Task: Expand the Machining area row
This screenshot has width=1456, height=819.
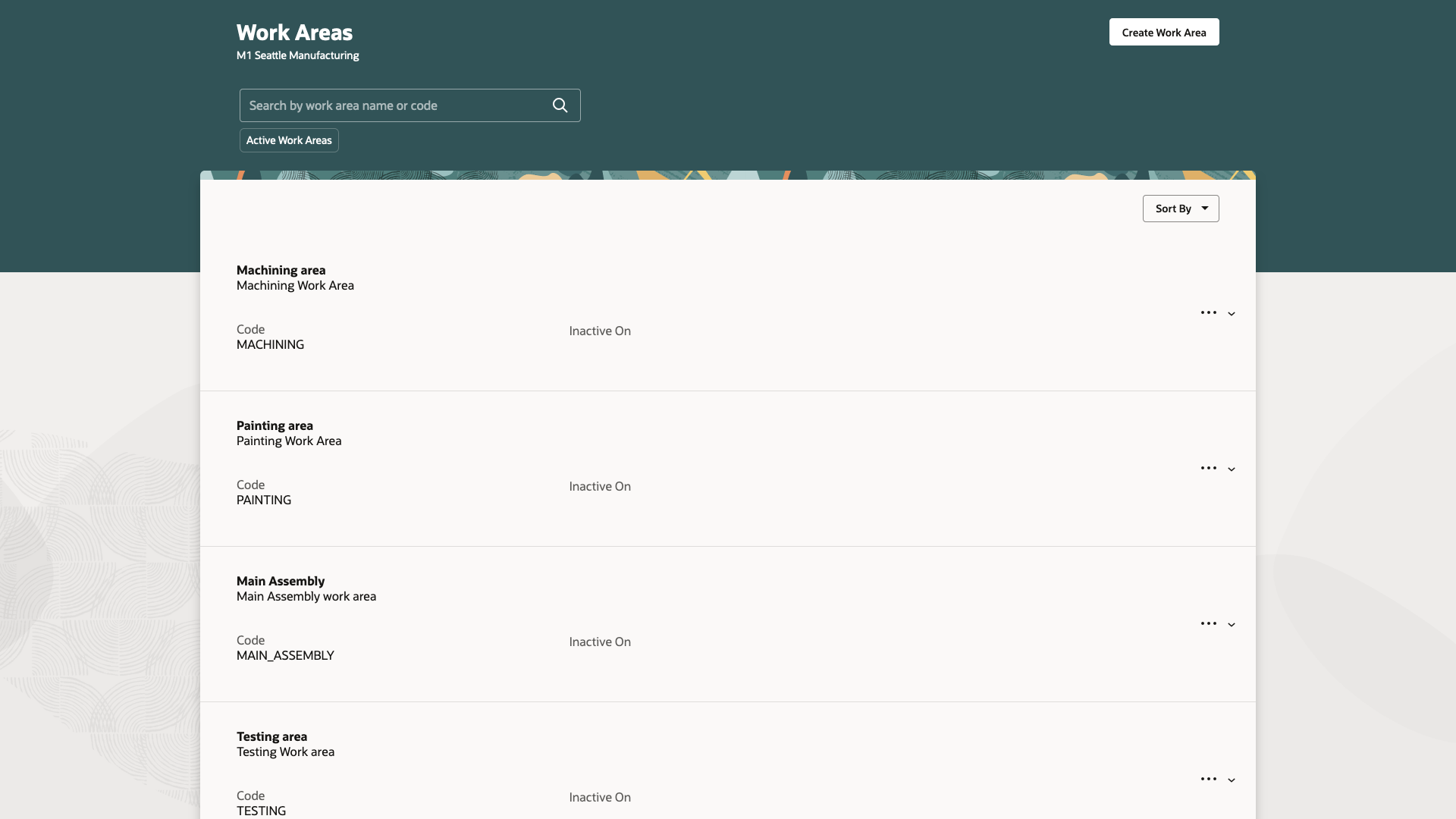Action: coord(1232,314)
